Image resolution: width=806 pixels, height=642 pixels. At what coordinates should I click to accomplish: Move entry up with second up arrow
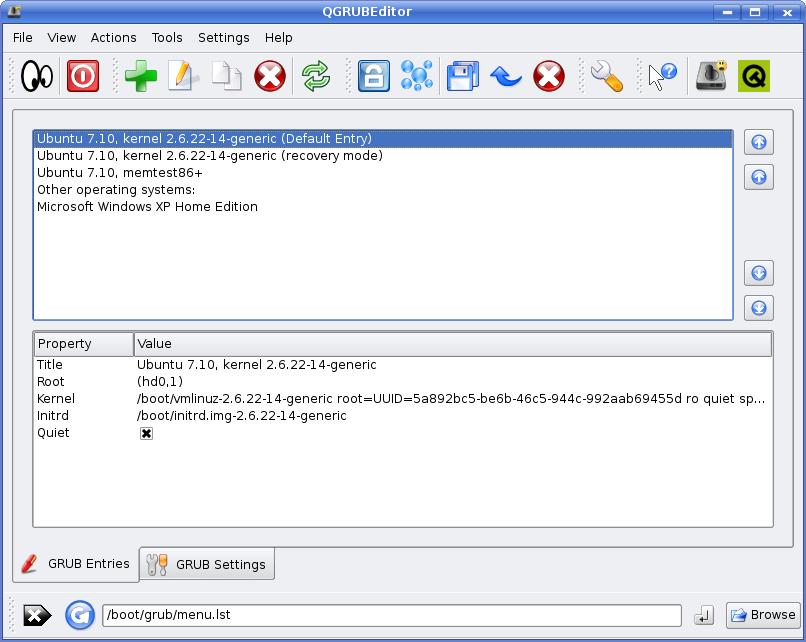coord(759,177)
